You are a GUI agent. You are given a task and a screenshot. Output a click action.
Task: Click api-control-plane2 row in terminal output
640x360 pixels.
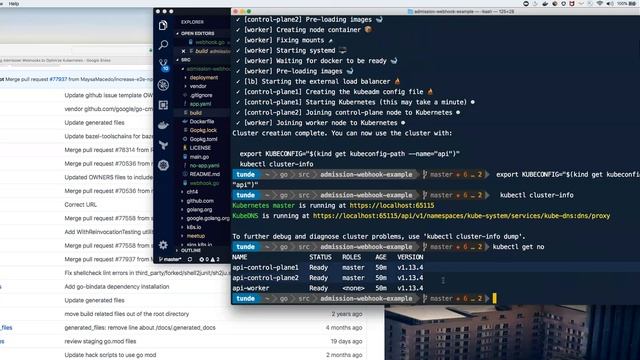coord(327,278)
